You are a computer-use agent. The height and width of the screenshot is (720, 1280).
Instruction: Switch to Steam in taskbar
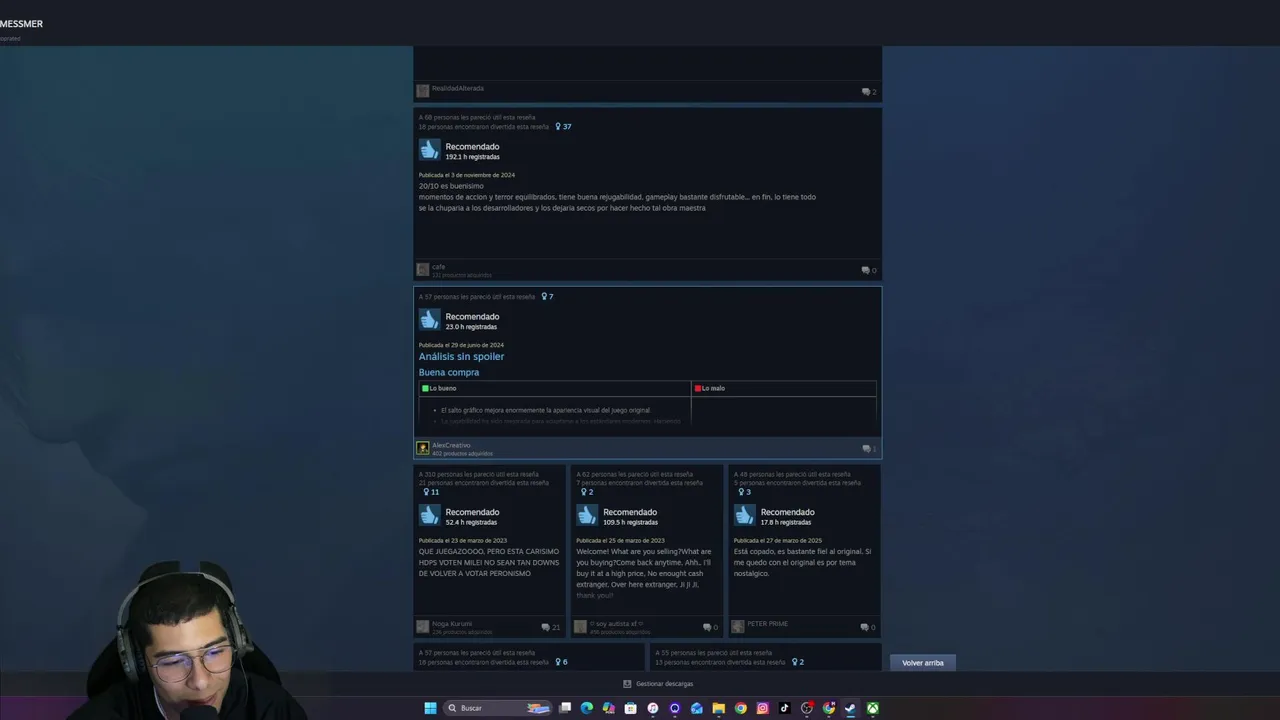(x=851, y=708)
